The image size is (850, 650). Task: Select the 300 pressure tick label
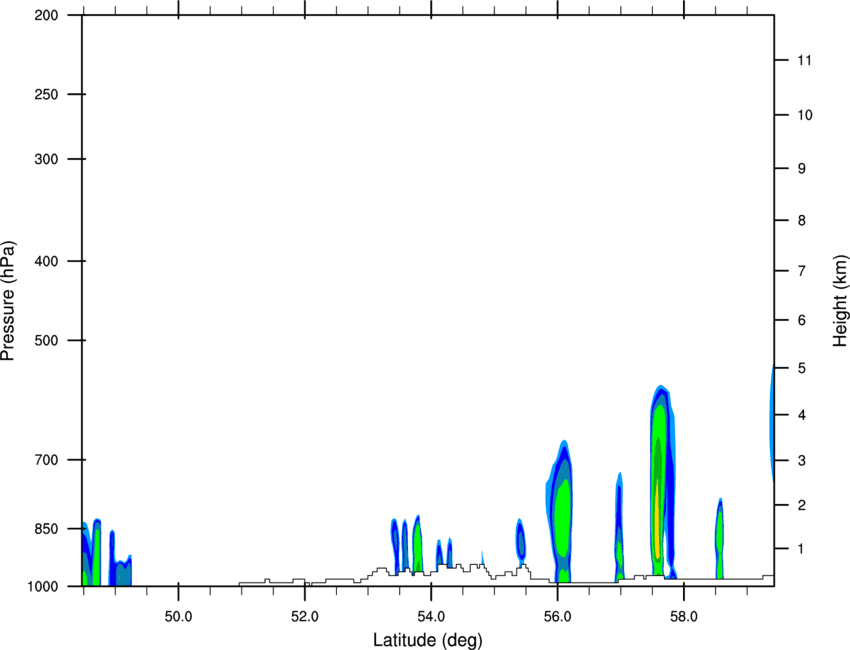pos(46,159)
